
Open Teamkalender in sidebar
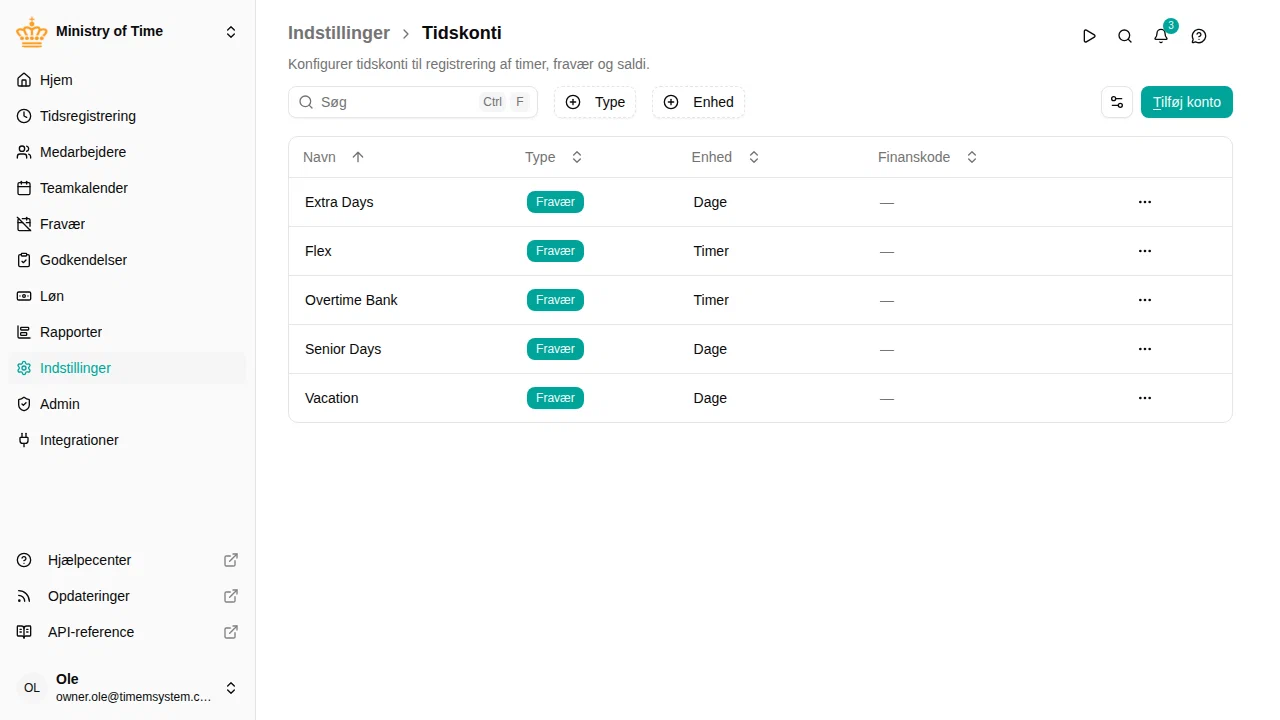coord(127,188)
